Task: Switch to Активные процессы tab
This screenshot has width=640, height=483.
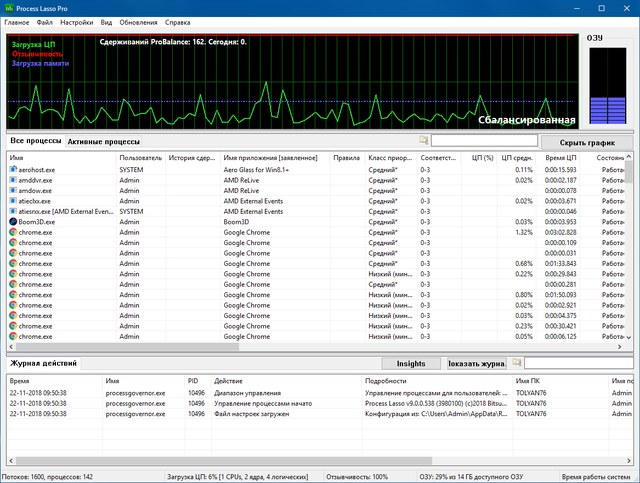Action: point(103,142)
